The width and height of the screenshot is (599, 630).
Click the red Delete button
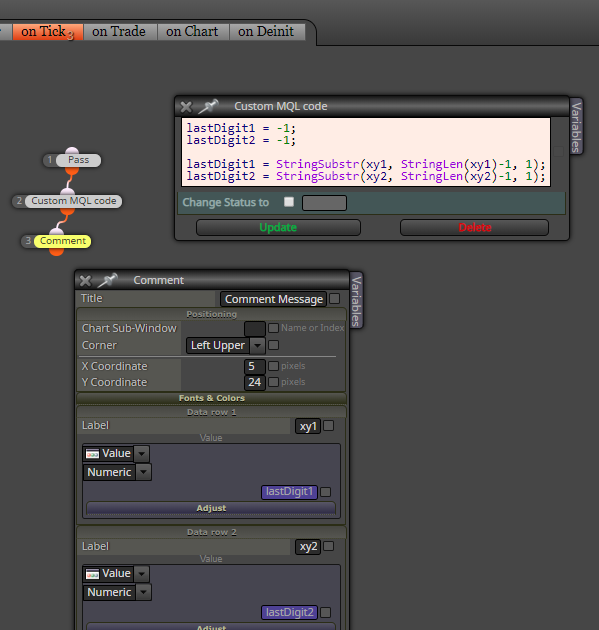[x=474, y=227]
